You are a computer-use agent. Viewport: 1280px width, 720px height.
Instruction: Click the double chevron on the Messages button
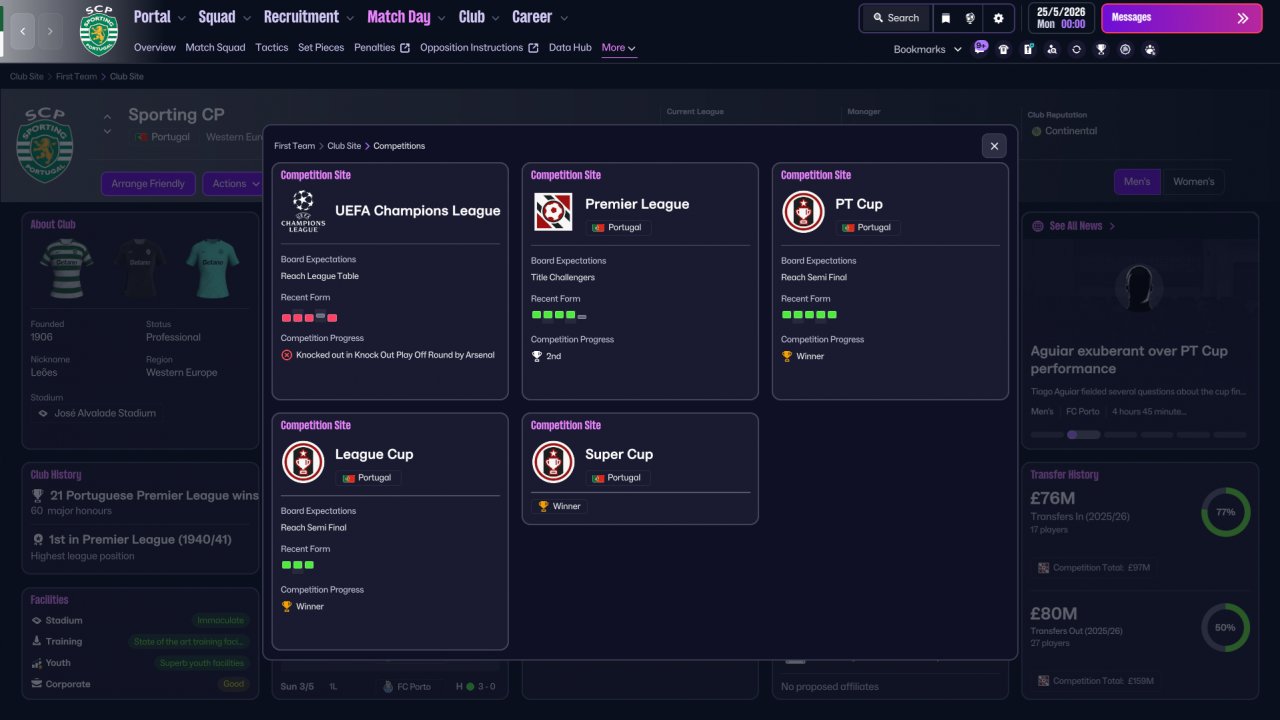click(x=1242, y=18)
